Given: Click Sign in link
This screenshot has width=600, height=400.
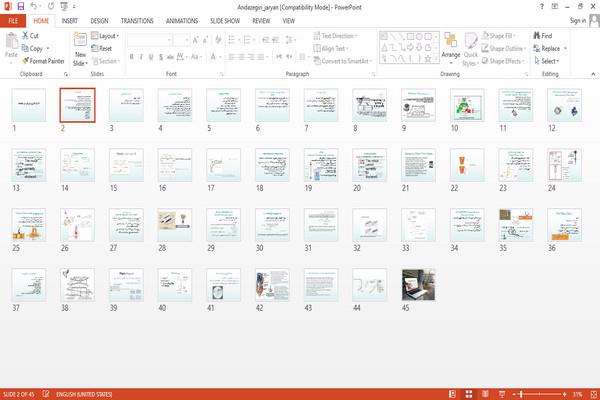Looking at the screenshot, I should click(x=577, y=21).
